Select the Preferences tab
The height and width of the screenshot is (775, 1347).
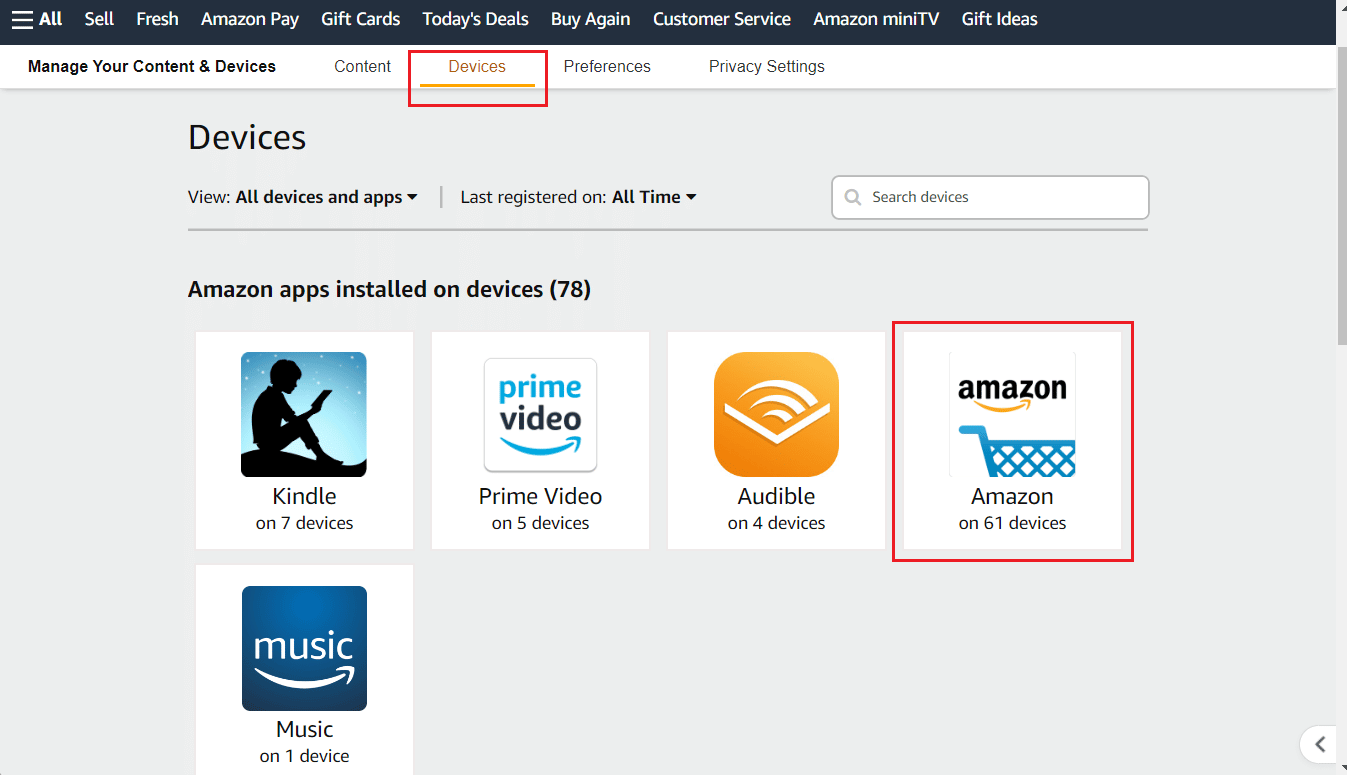tap(607, 66)
